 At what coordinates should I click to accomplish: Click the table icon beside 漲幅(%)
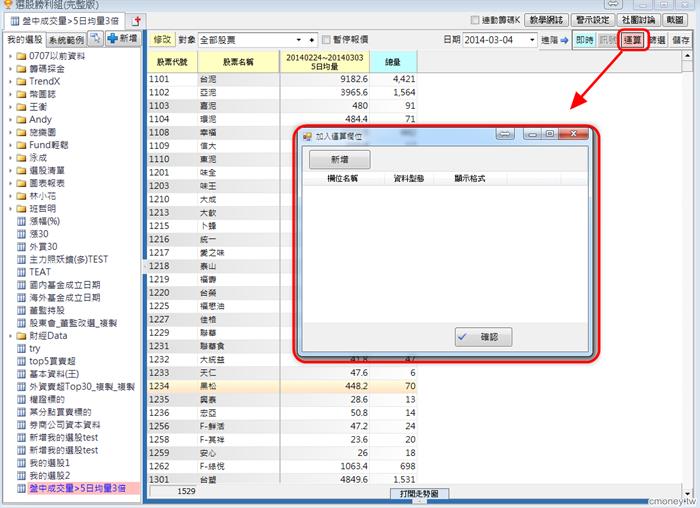click(x=21, y=221)
